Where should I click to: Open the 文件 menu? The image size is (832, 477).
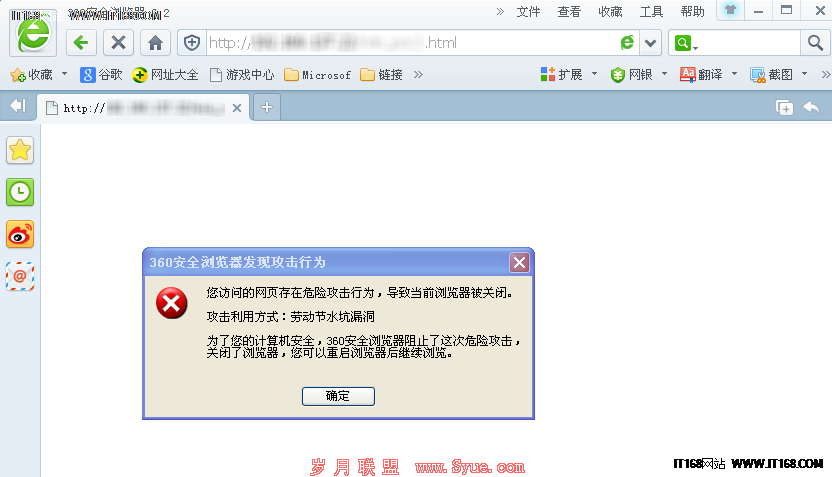pos(528,12)
